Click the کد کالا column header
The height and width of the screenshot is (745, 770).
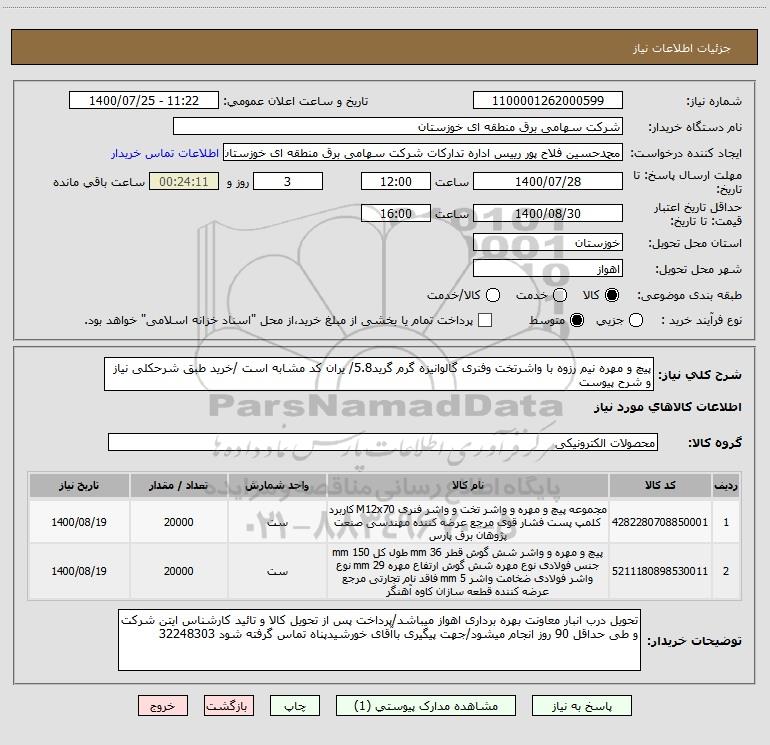(660, 485)
